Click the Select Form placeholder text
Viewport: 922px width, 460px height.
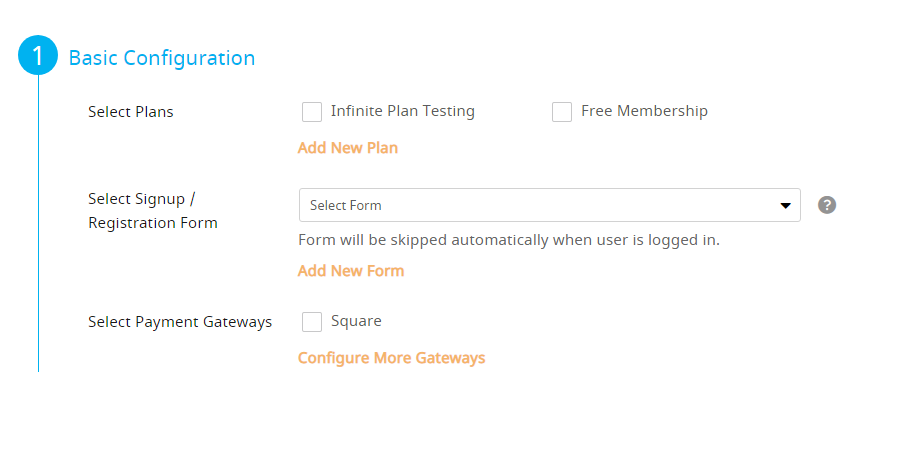346,205
